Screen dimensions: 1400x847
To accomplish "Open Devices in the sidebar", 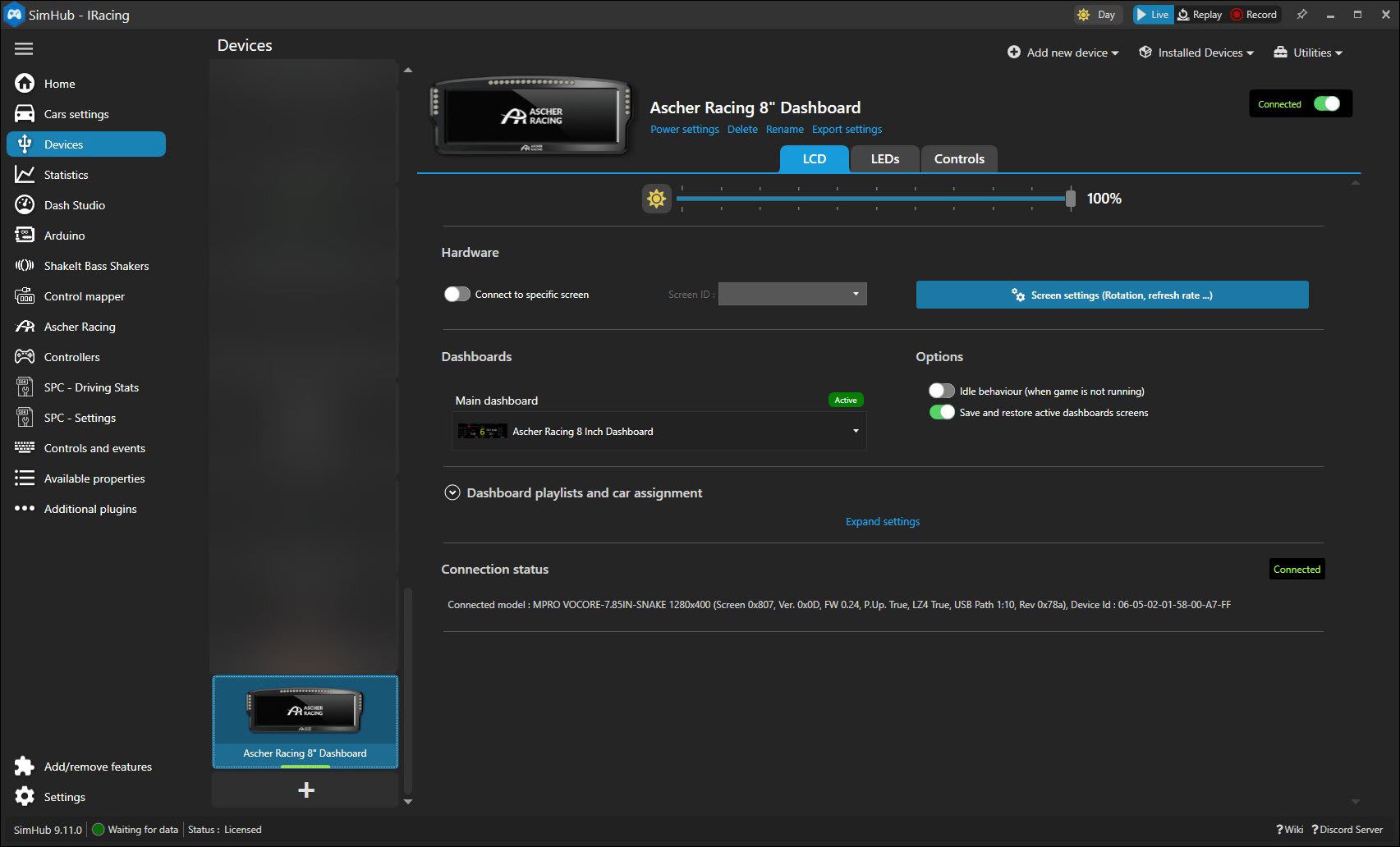I will 86,144.
